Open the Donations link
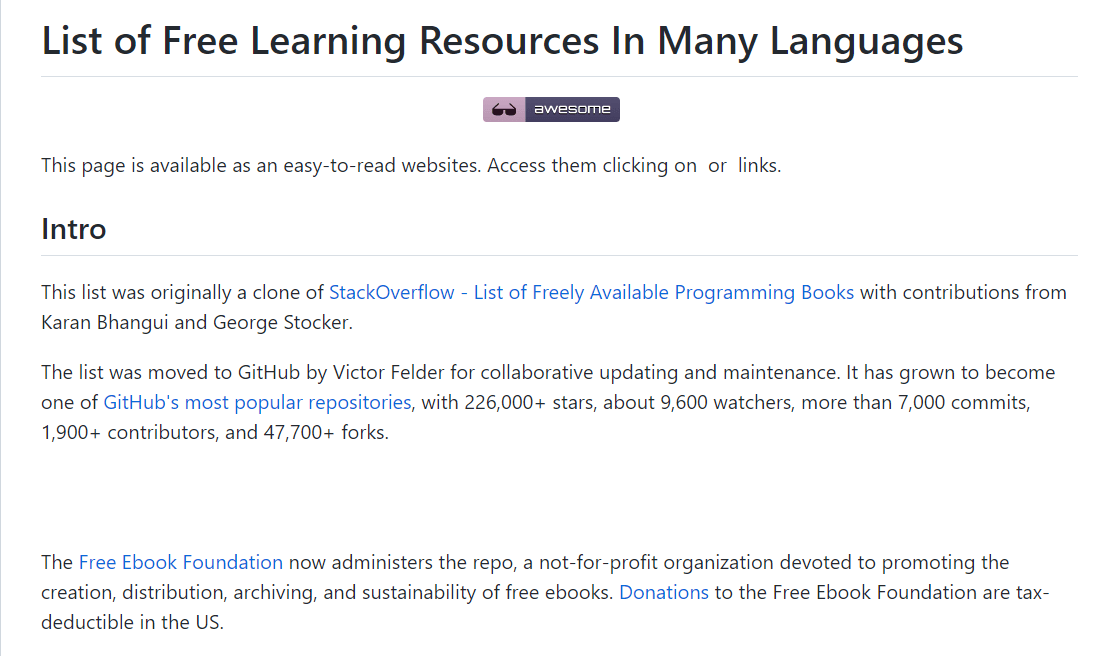The image size is (1115, 656). [664, 593]
